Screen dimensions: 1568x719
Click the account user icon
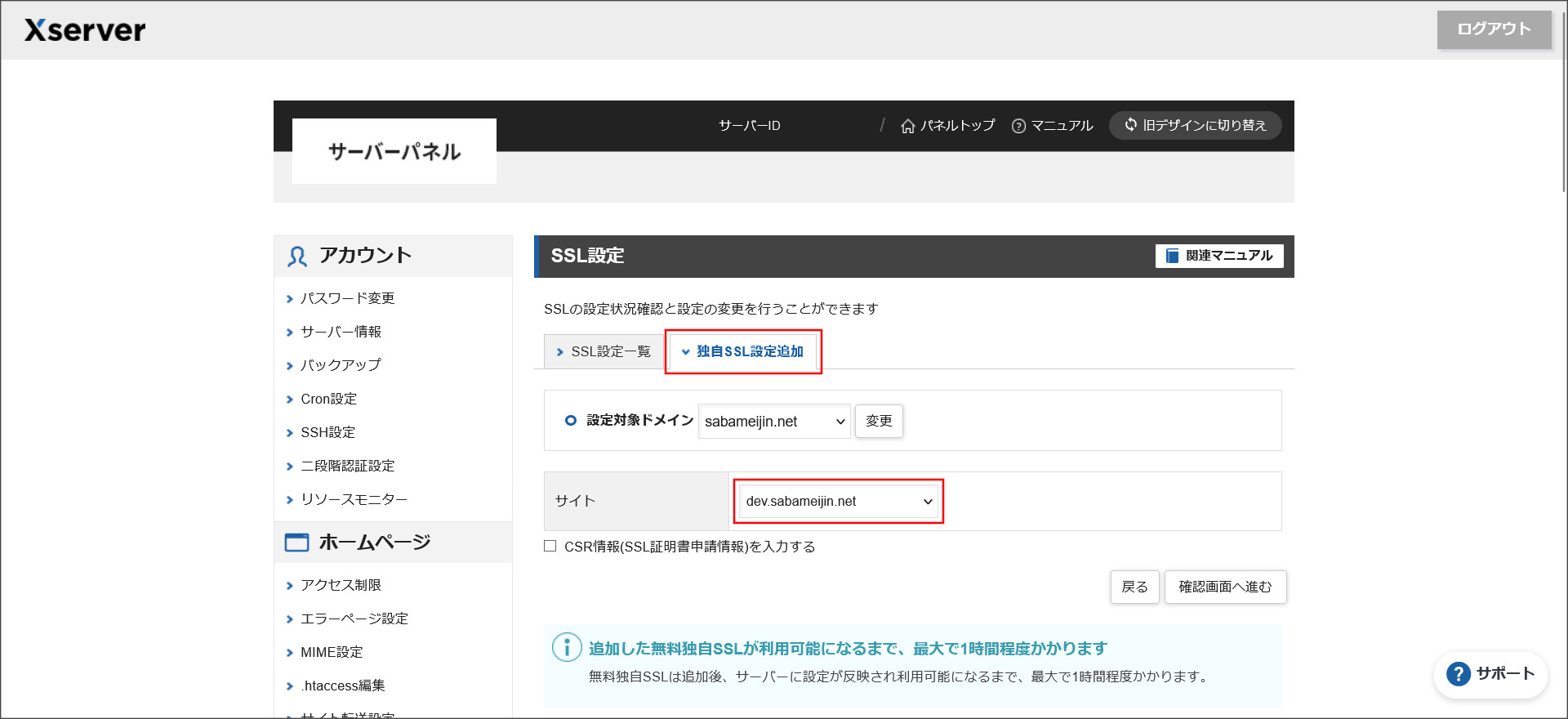297,257
